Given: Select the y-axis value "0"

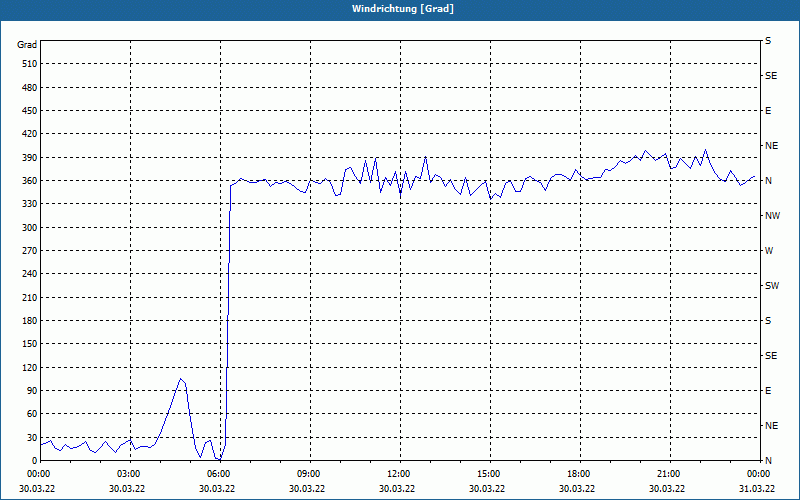Looking at the screenshot, I should tap(34, 461).
